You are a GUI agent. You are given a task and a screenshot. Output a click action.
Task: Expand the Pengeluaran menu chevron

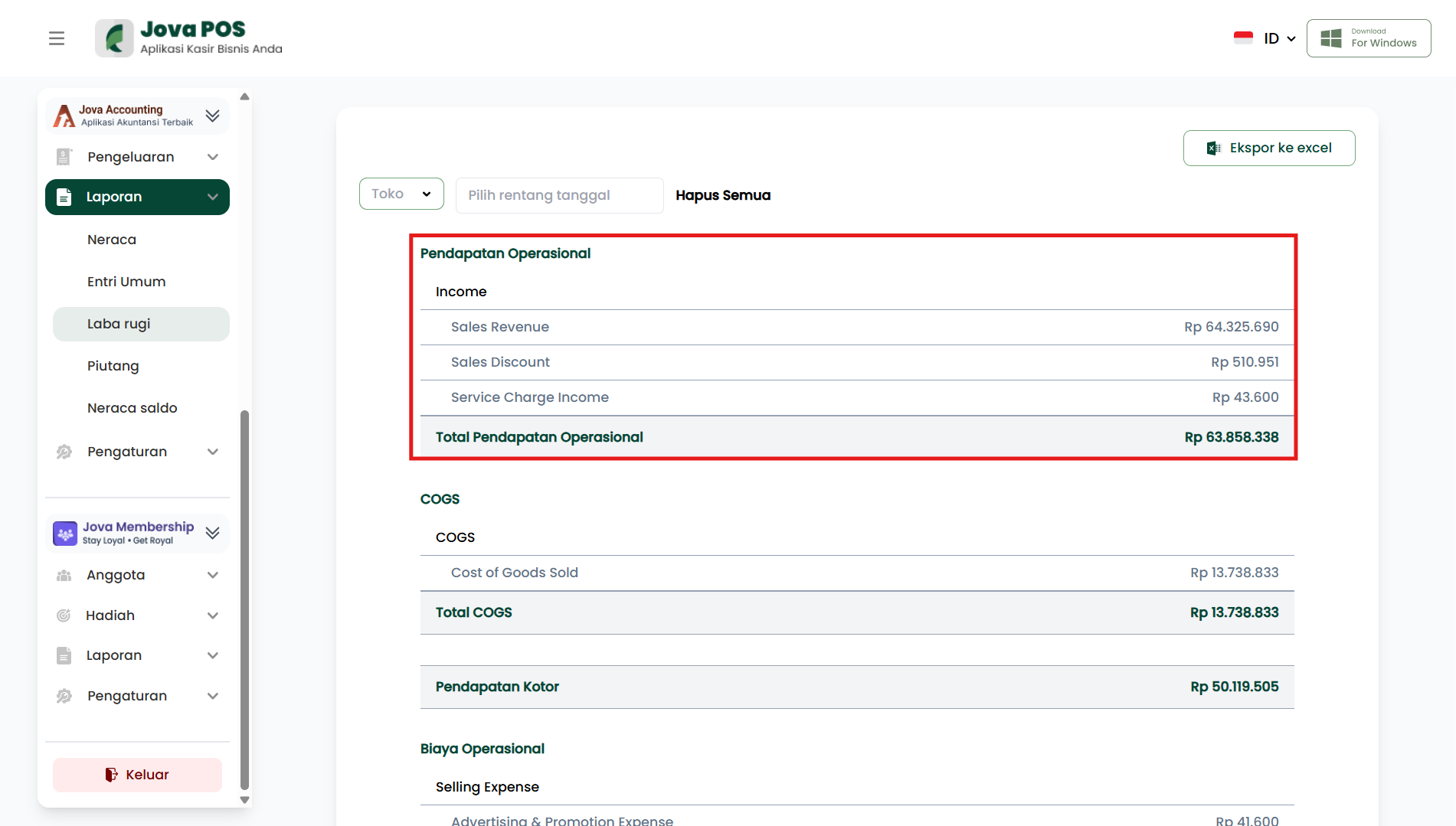(213, 157)
